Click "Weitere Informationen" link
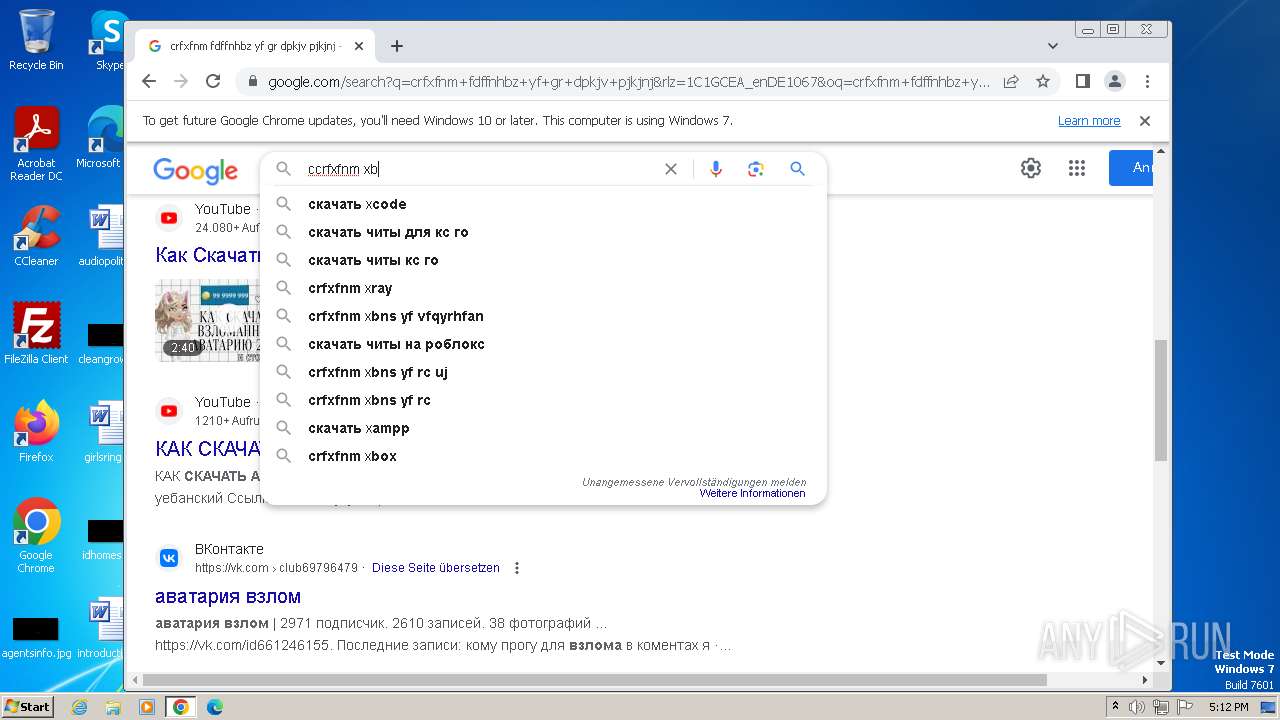This screenshot has height=720, width=1280. pos(752,493)
